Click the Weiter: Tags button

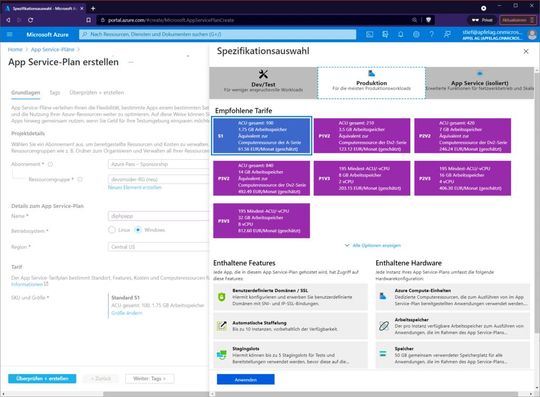(149, 379)
